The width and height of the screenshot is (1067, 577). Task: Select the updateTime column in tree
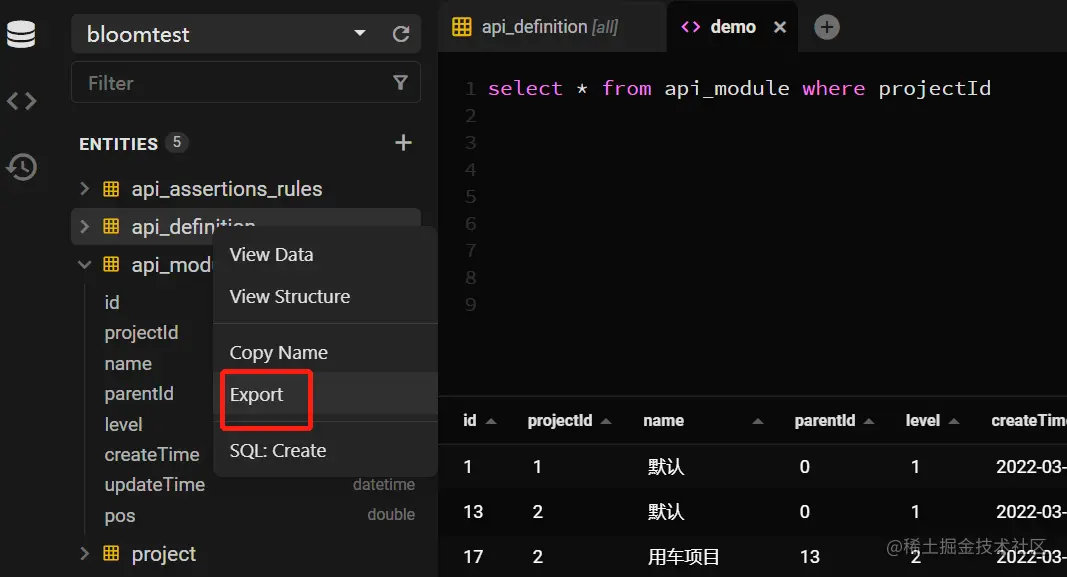click(154, 484)
